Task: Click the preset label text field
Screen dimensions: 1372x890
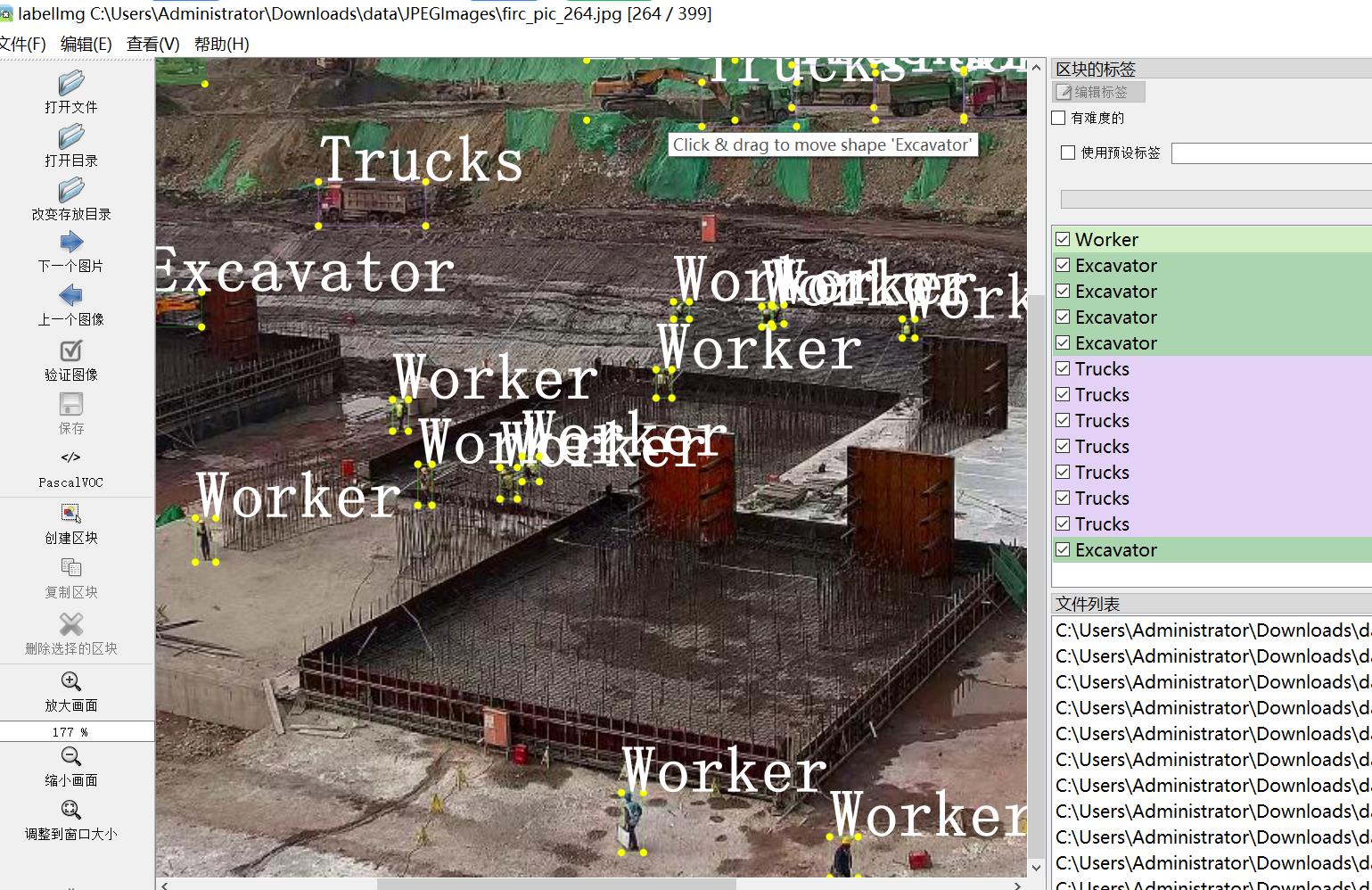Action: (1271, 153)
